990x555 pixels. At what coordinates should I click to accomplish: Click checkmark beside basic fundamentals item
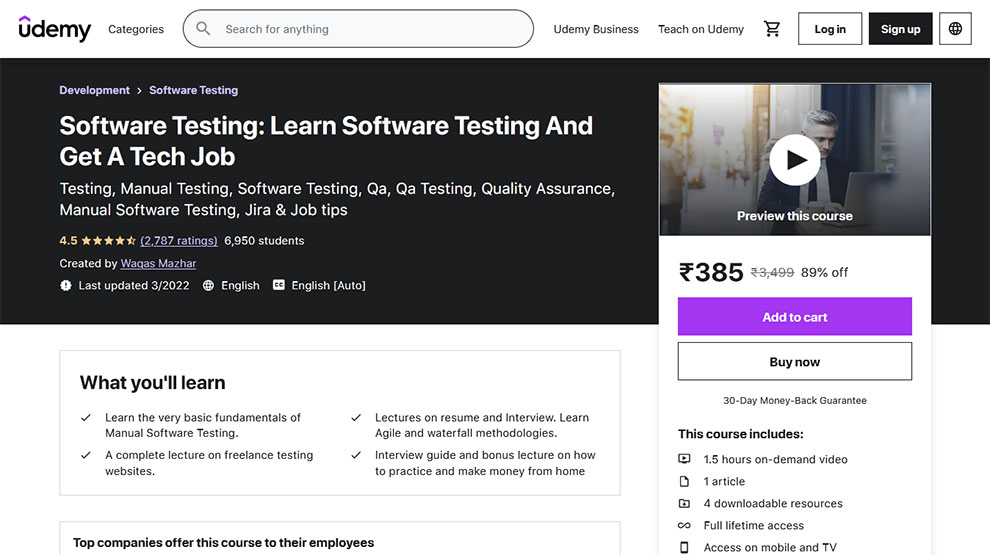(x=86, y=417)
